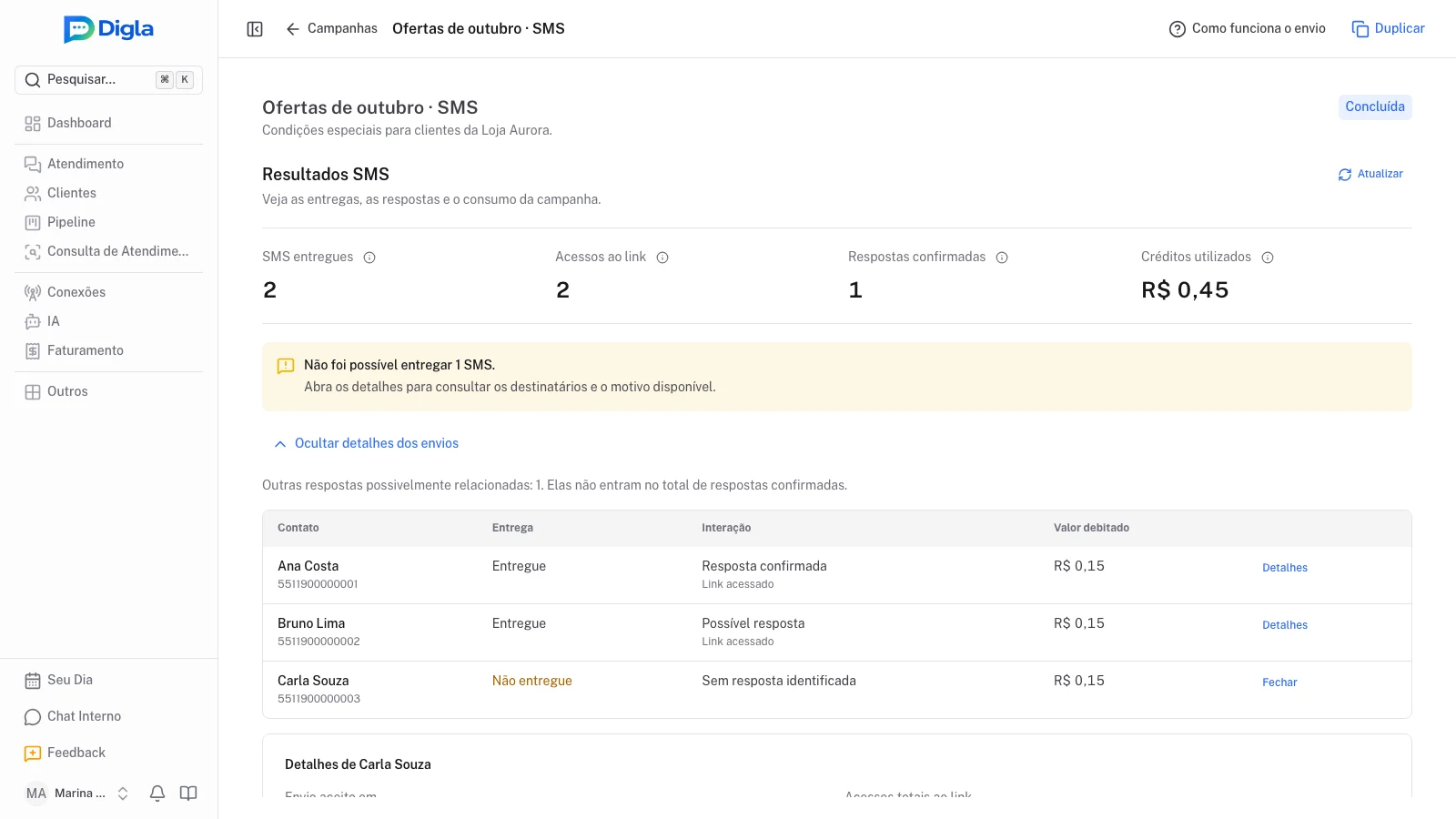
Task: Focus the Pesquisar search field
Action: [x=108, y=80]
